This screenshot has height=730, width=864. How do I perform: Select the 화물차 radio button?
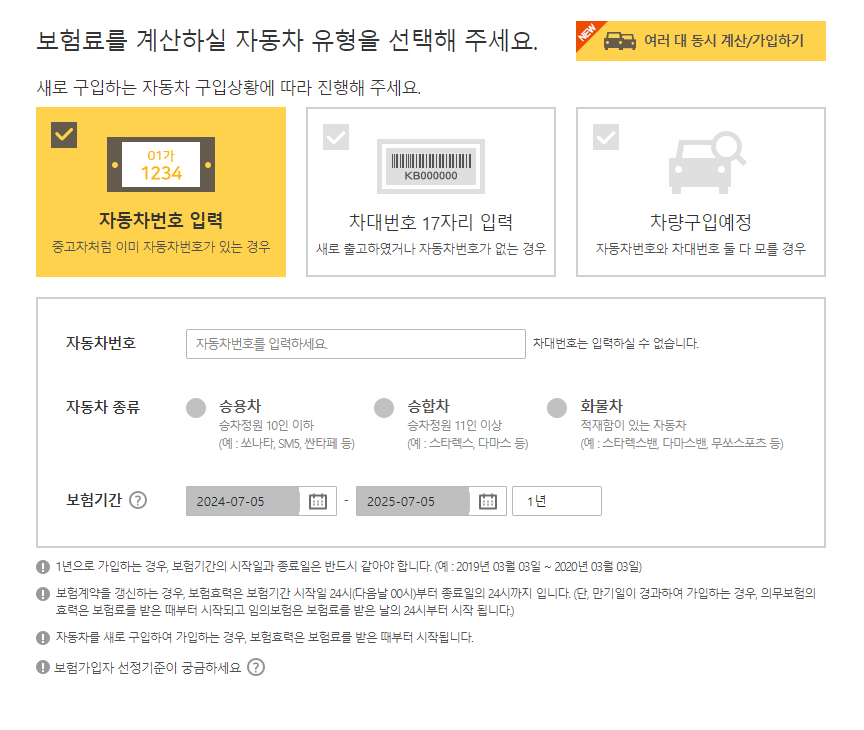pos(556,407)
